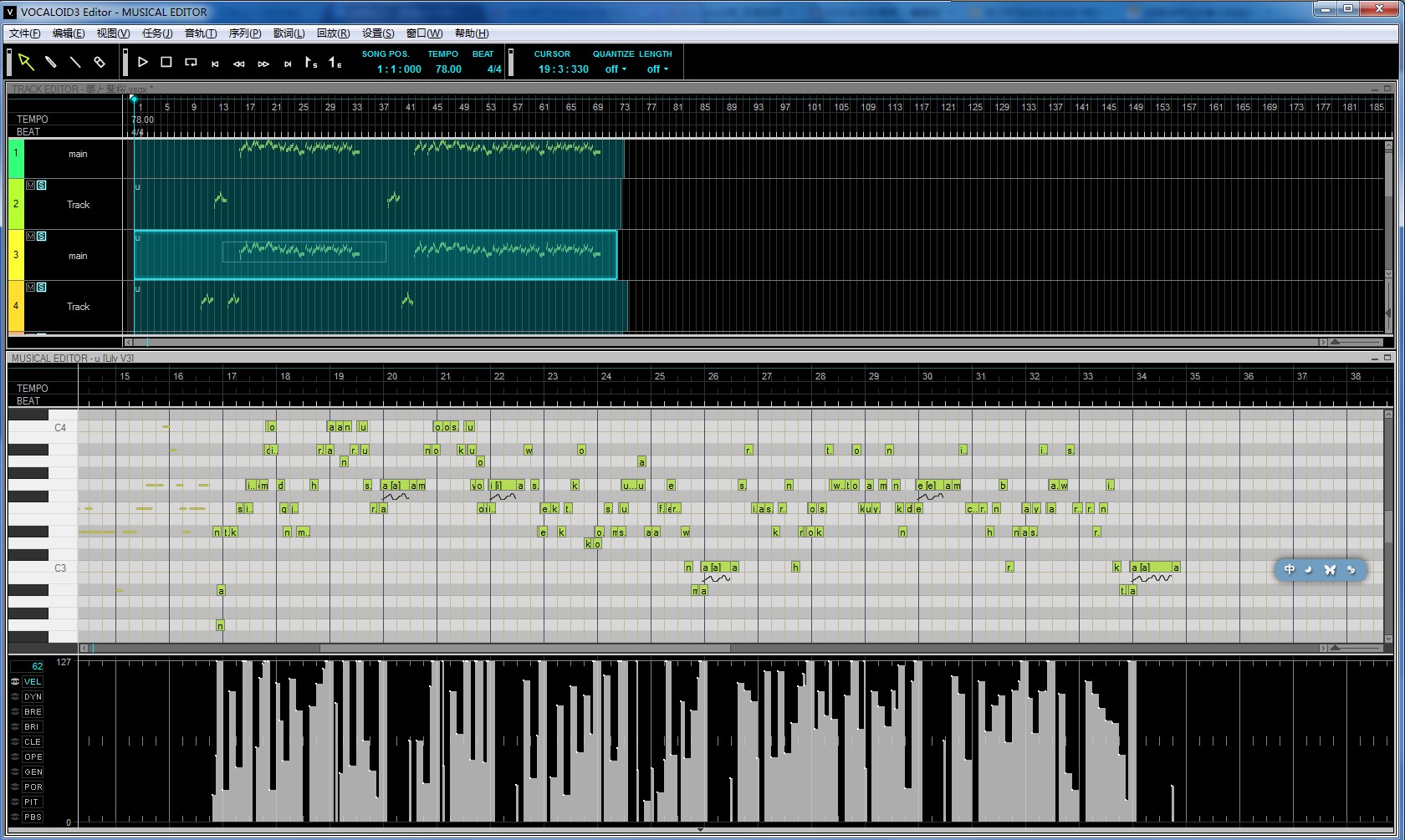Toggle solo S on track 4

point(42,287)
